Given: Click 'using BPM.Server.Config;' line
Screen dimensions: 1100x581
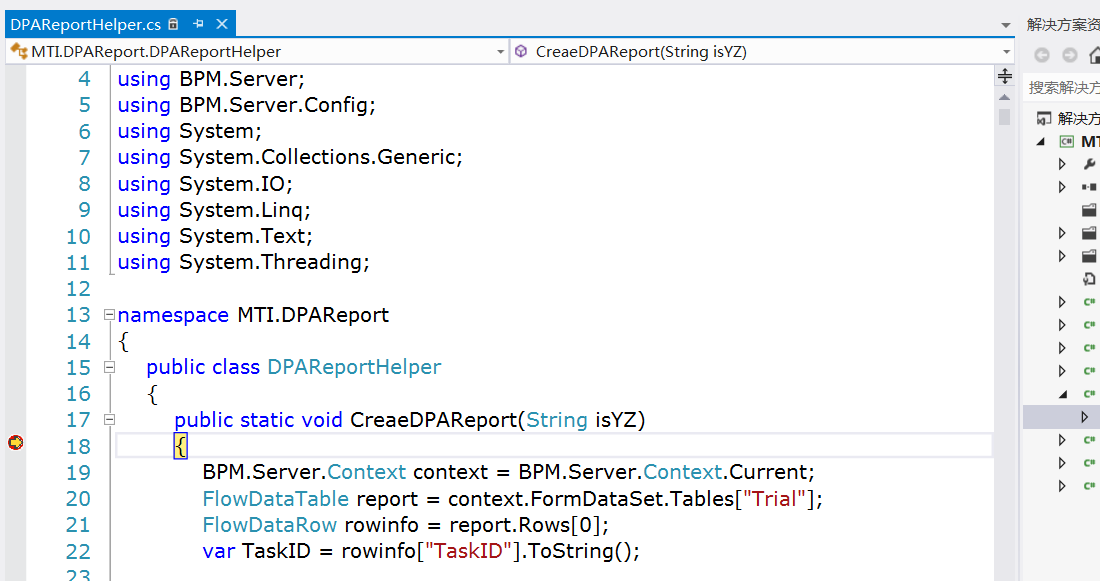Looking at the screenshot, I should click(246, 105).
